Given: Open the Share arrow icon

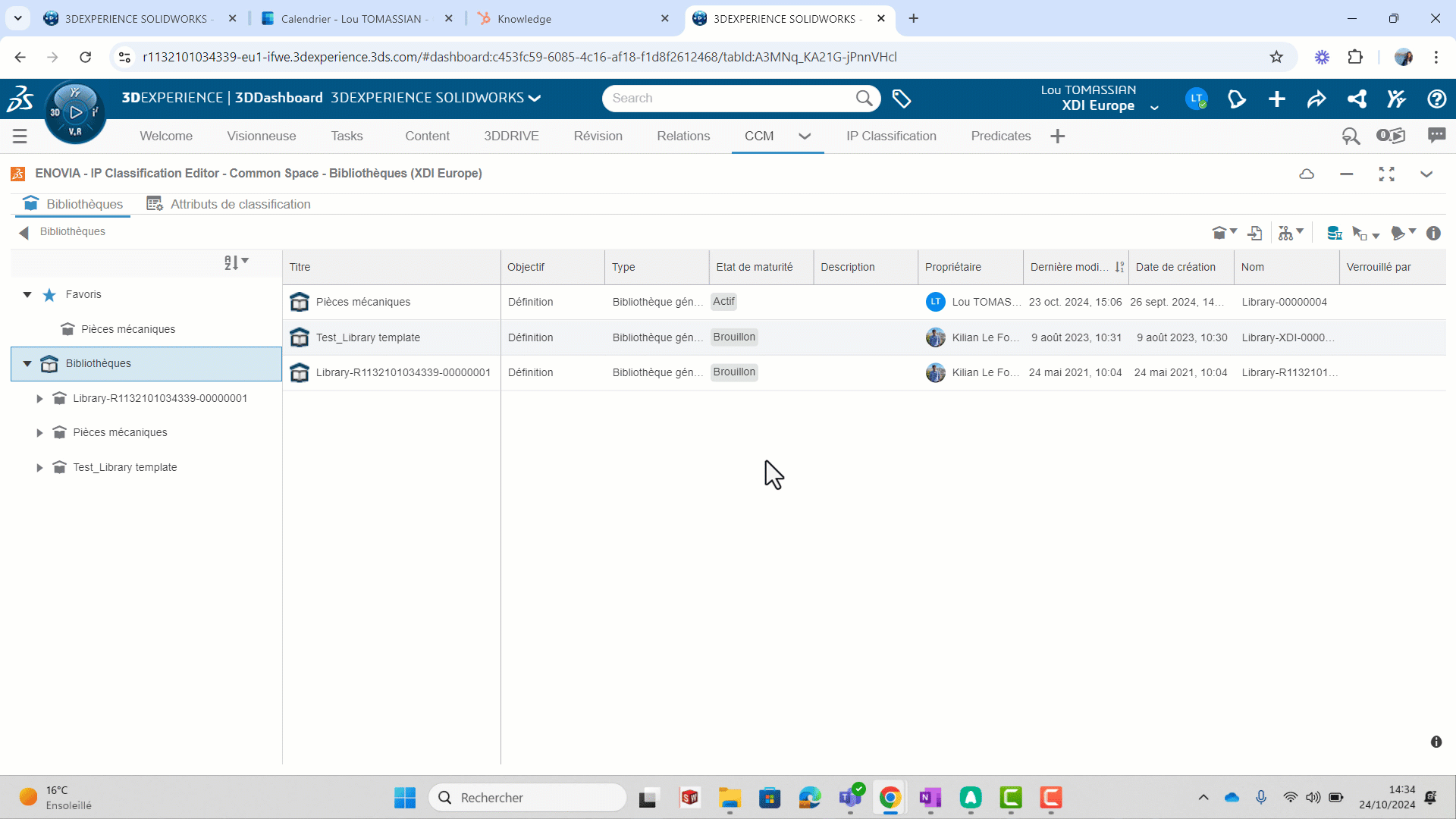Looking at the screenshot, I should pos(1316,99).
